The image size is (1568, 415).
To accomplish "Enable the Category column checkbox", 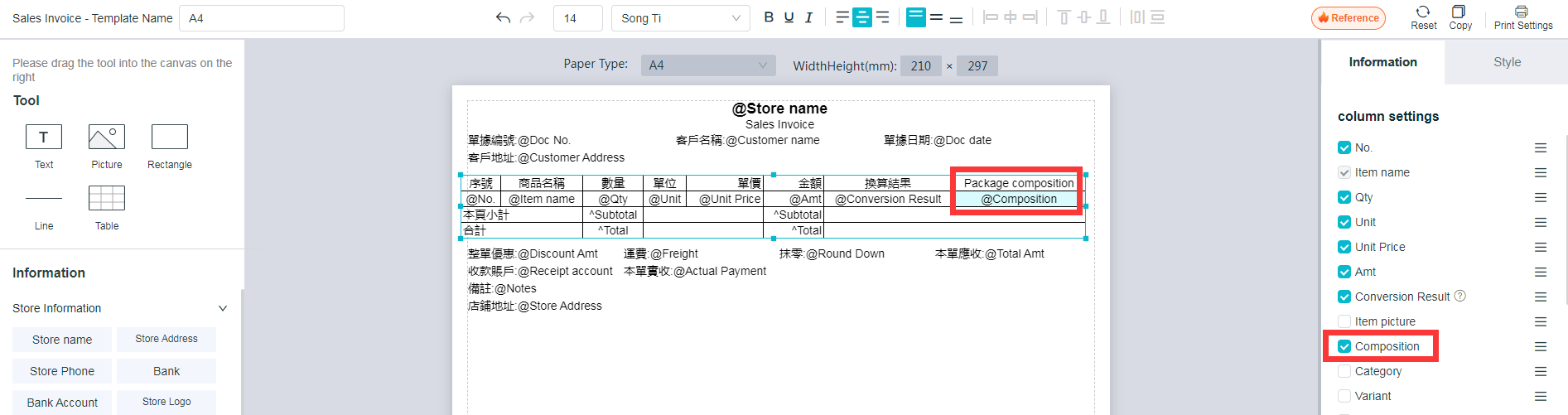I will pyautogui.click(x=1344, y=371).
